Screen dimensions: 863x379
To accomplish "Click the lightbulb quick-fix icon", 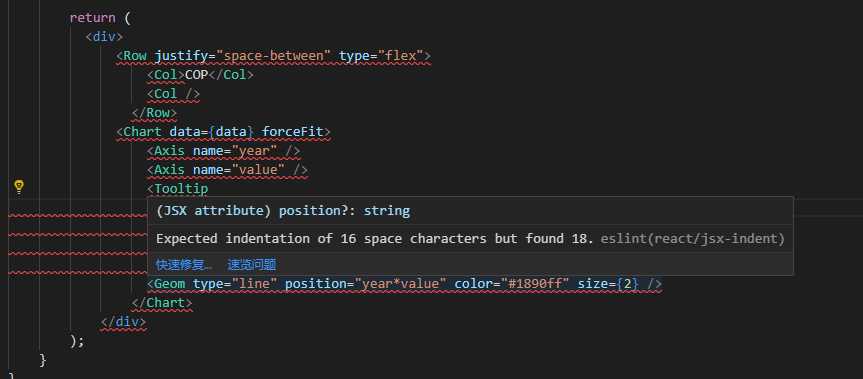I will click(19, 187).
